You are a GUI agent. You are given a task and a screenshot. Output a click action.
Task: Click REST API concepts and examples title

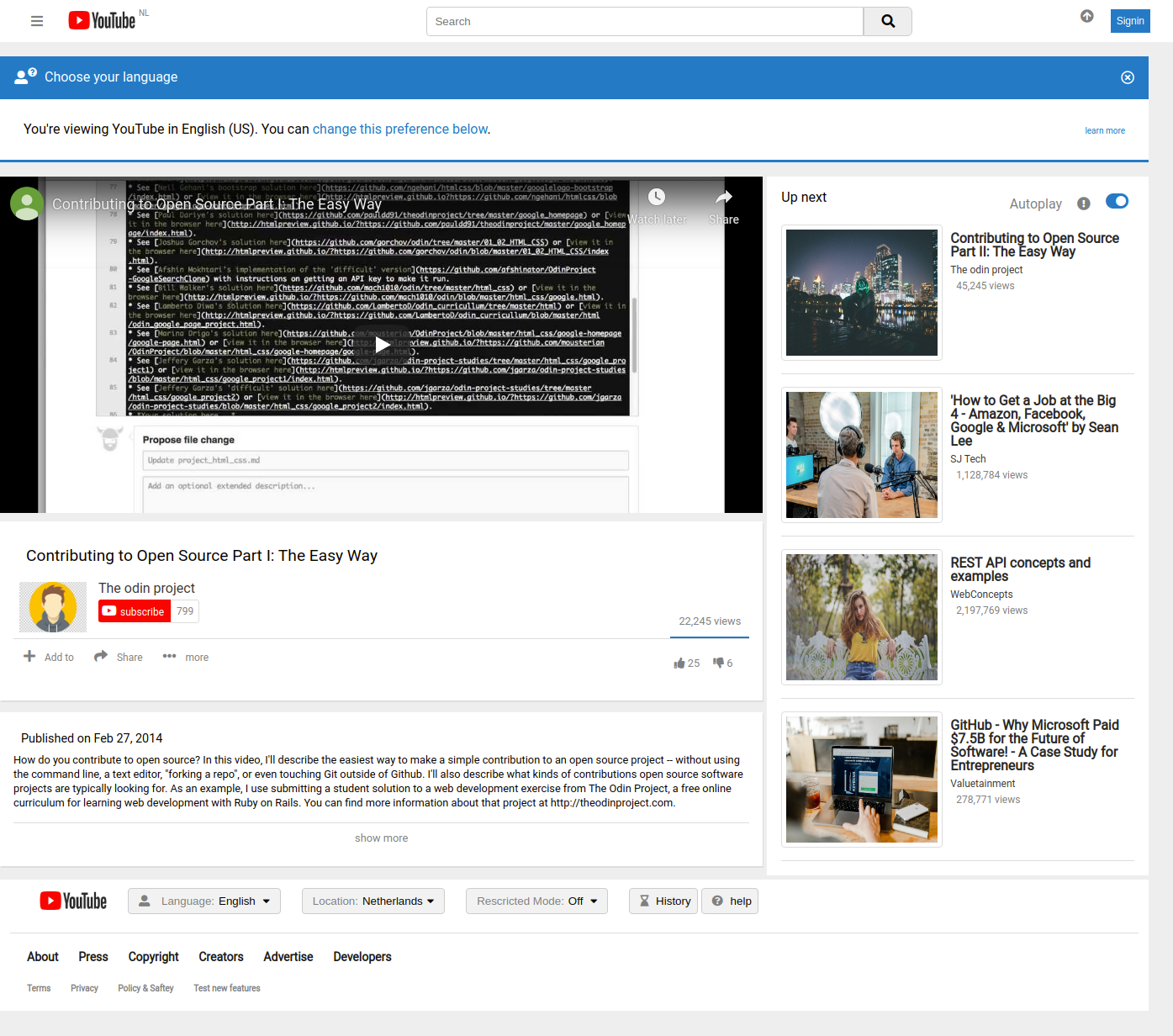tap(1021, 569)
